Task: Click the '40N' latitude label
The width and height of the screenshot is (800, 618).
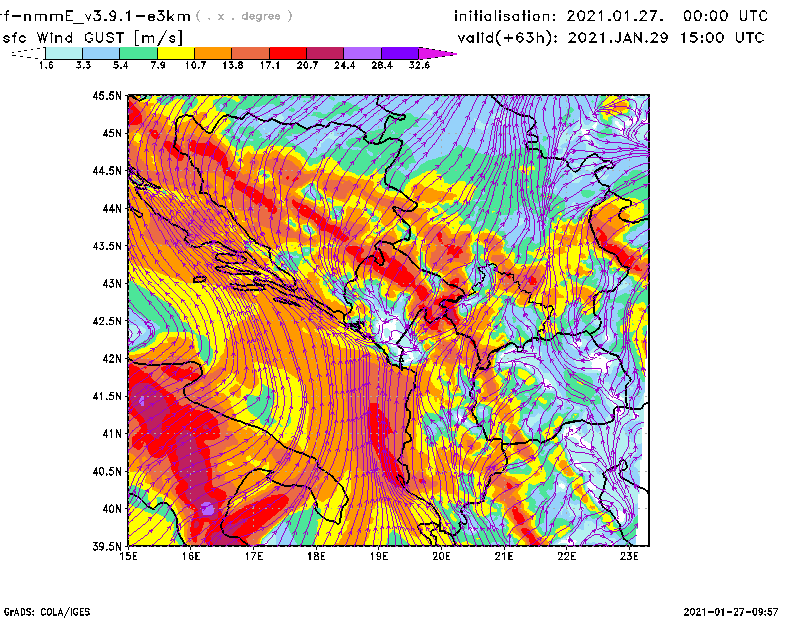Action: tap(112, 509)
